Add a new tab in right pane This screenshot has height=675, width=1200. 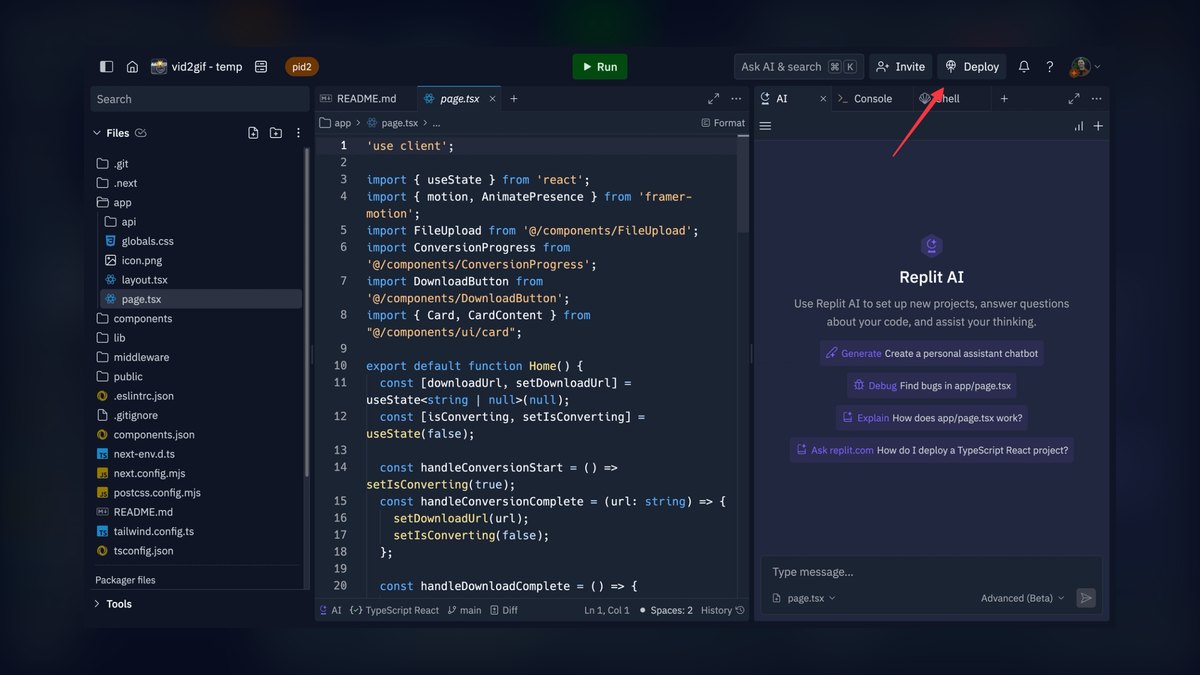click(1004, 99)
